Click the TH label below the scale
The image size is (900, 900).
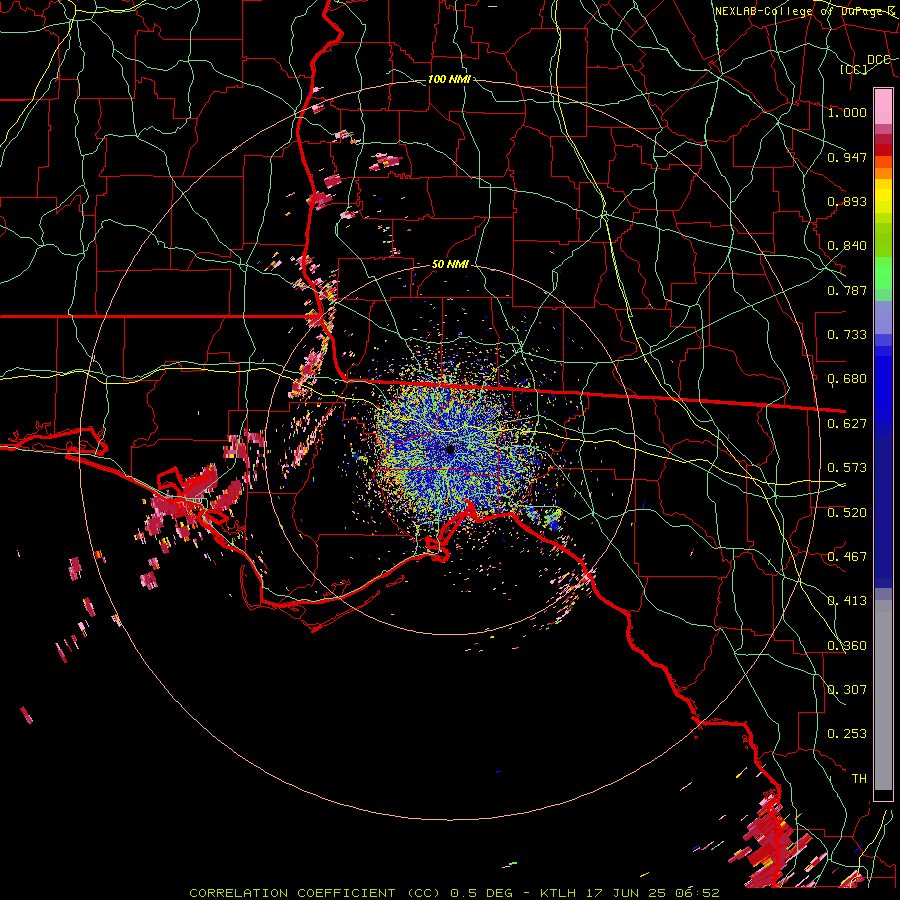[x=859, y=779]
